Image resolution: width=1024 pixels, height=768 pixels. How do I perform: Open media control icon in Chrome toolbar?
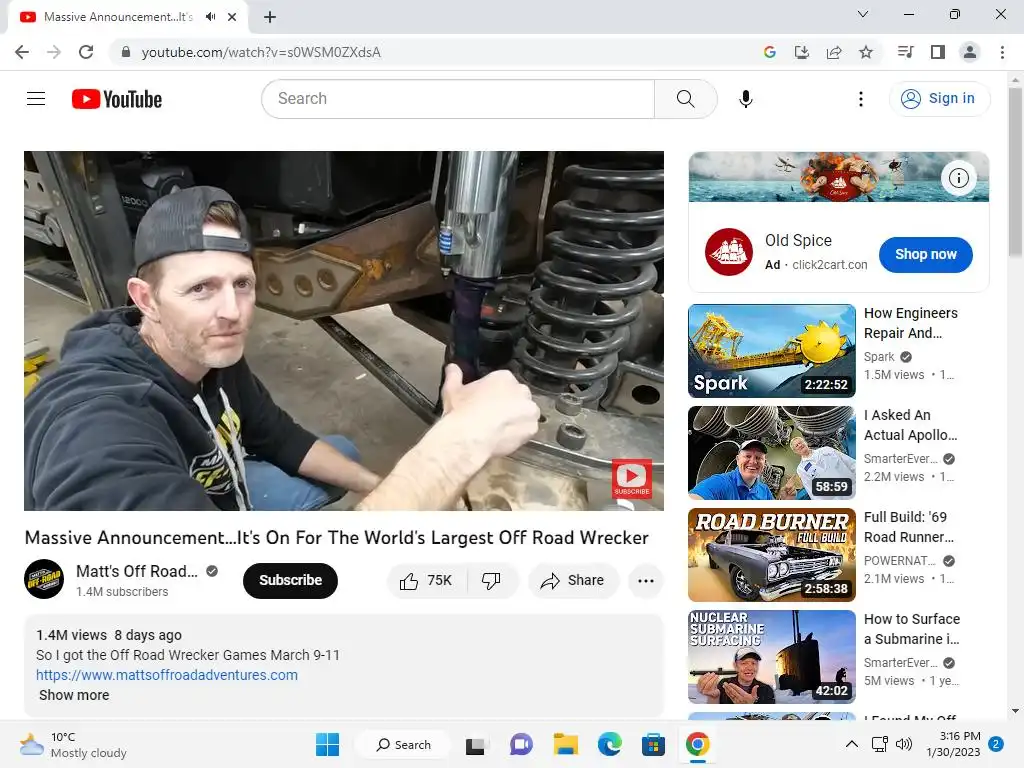click(x=905, y=52)
